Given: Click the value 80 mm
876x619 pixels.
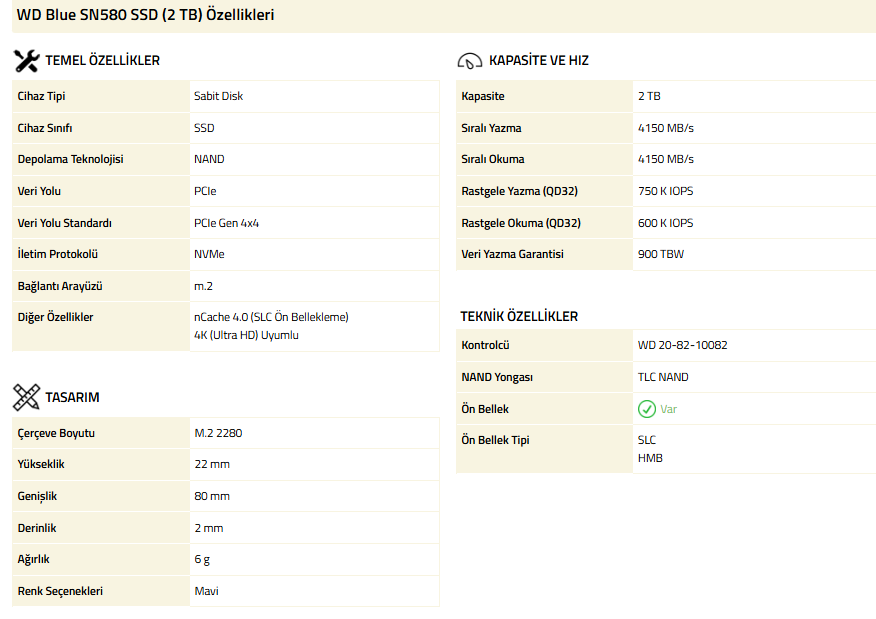Looking at the screenshot, I should click(212, 496).
